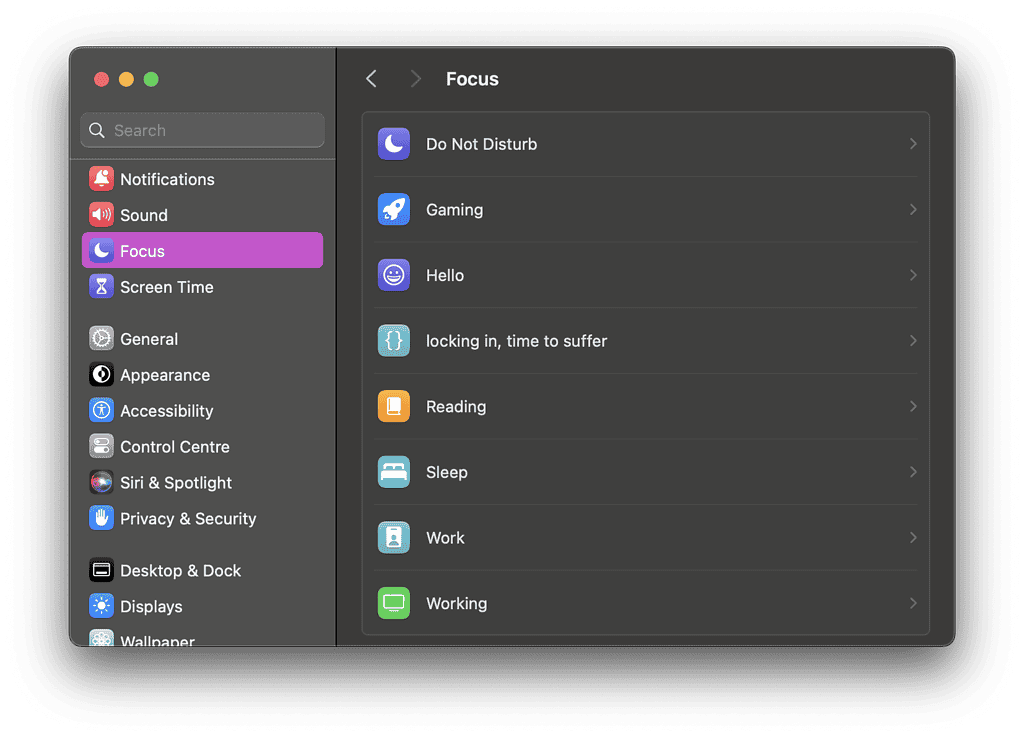The height and width of the screenshot is (738, 1023).
Task: Open Control Centre settings
Action: (174, 447)
